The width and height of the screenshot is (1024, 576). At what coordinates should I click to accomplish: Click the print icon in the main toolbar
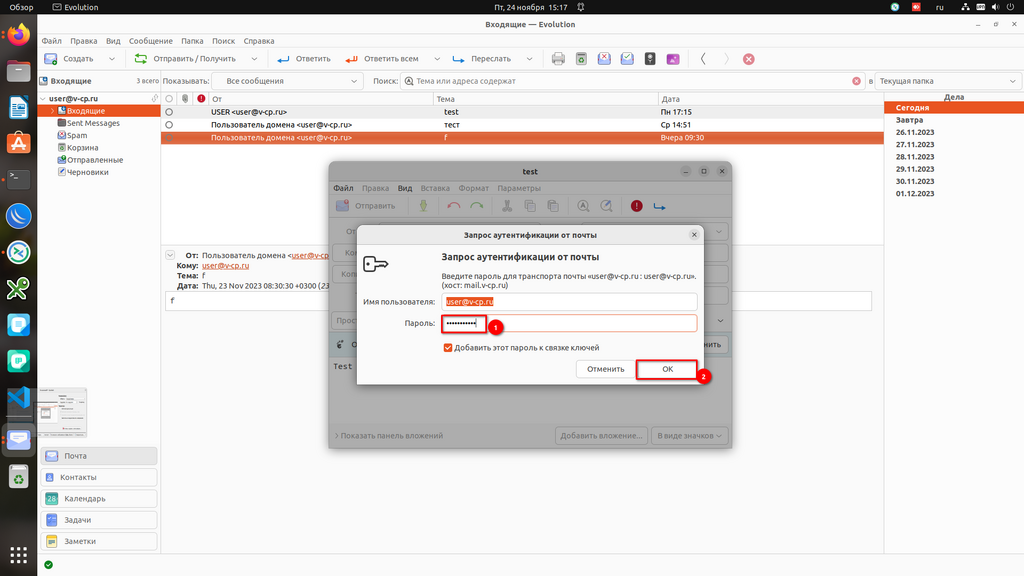(559, 59)
